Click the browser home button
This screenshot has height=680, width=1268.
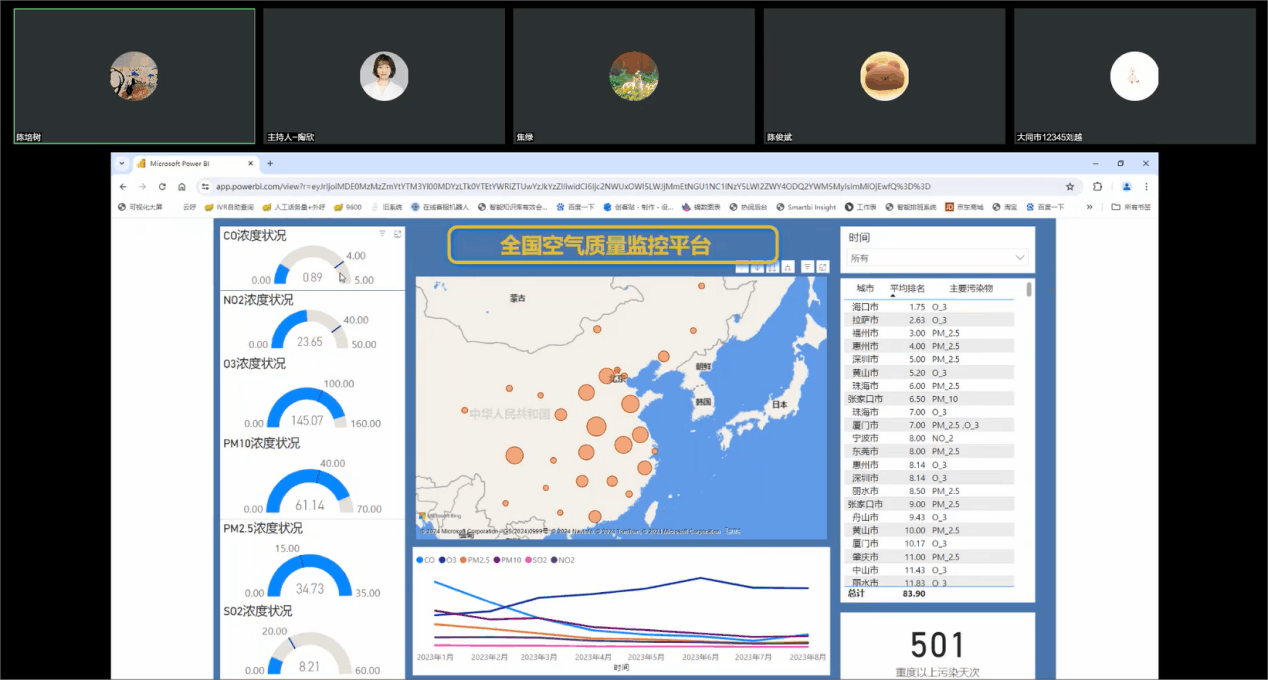pos(181,186)
